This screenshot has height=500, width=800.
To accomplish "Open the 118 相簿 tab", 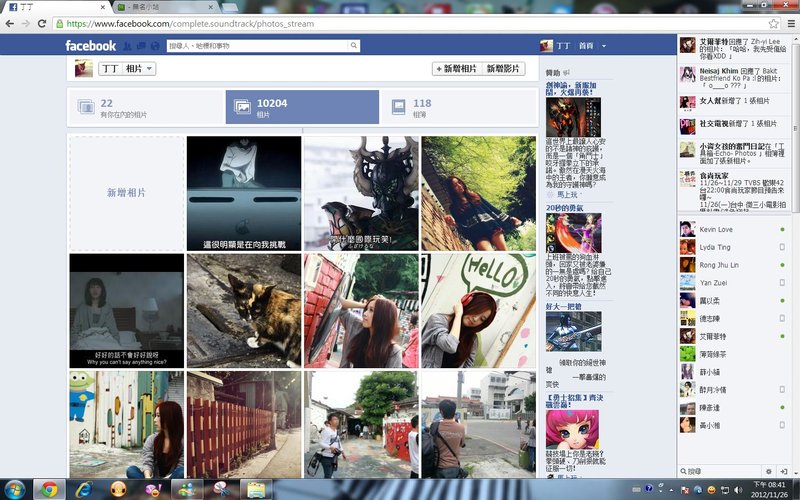I will [459, 107].
